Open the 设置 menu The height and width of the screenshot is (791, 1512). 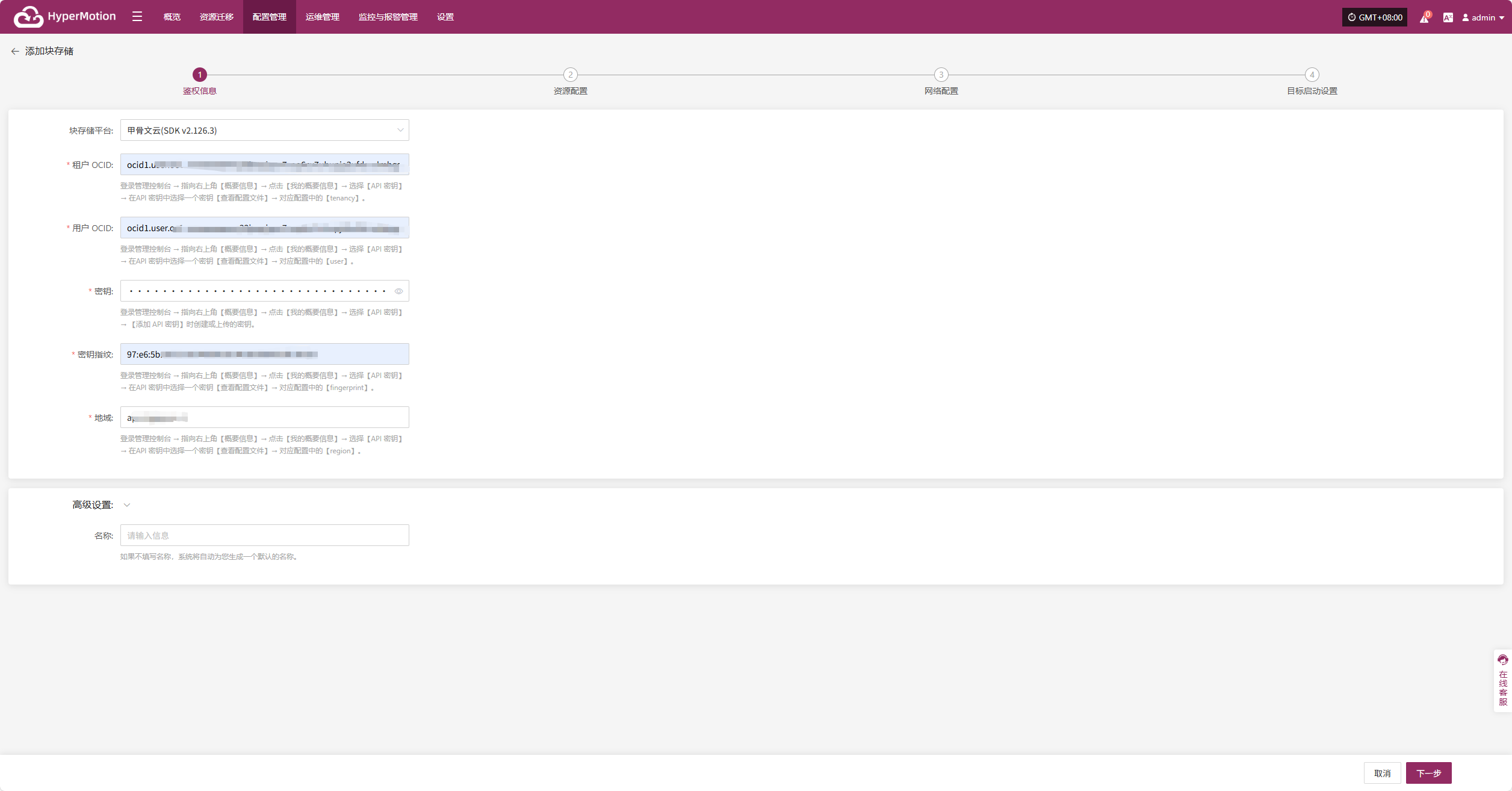pos(445,17)
